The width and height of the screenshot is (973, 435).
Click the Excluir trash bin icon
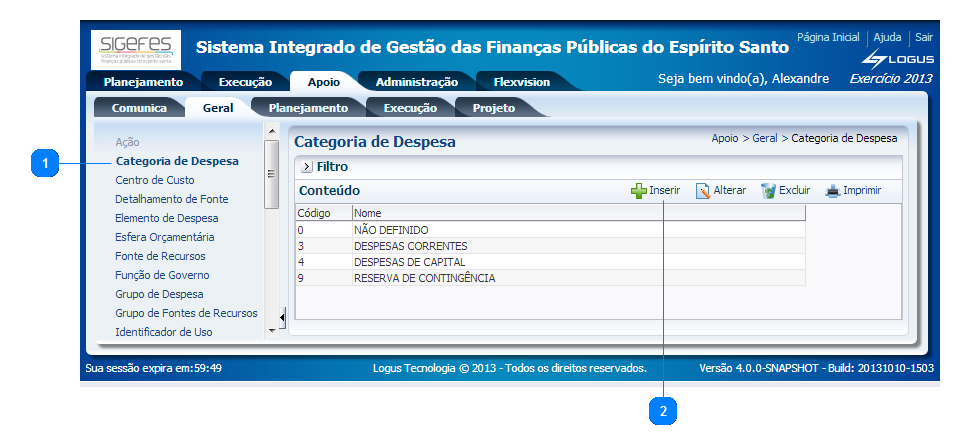click(768, 191)
